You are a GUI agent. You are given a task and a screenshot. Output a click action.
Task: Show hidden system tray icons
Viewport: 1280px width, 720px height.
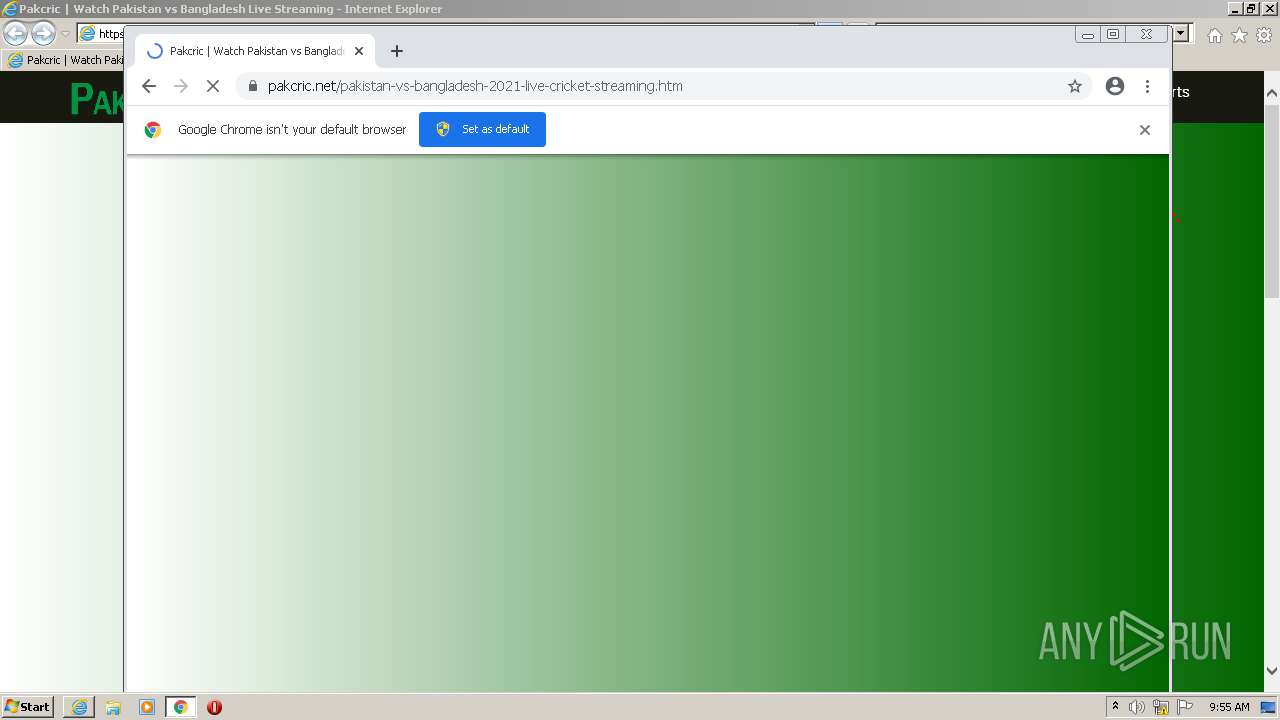(1116, 707)
